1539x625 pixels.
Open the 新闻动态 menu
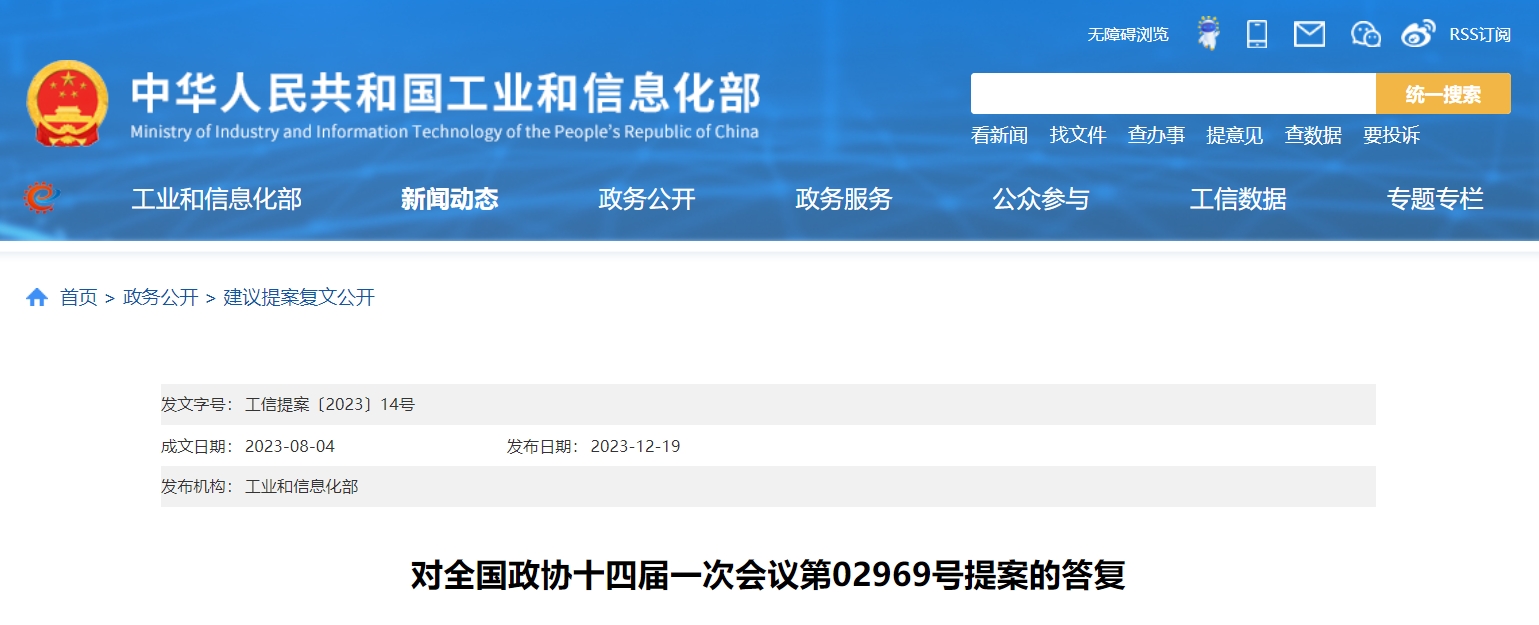pos(449,199)
